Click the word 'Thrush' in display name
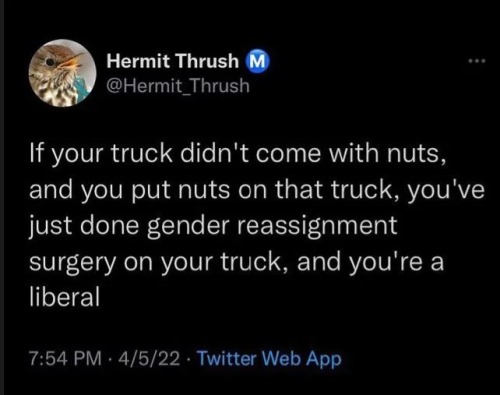The height and width of the screenshot is (395, 500). (207, 61)
